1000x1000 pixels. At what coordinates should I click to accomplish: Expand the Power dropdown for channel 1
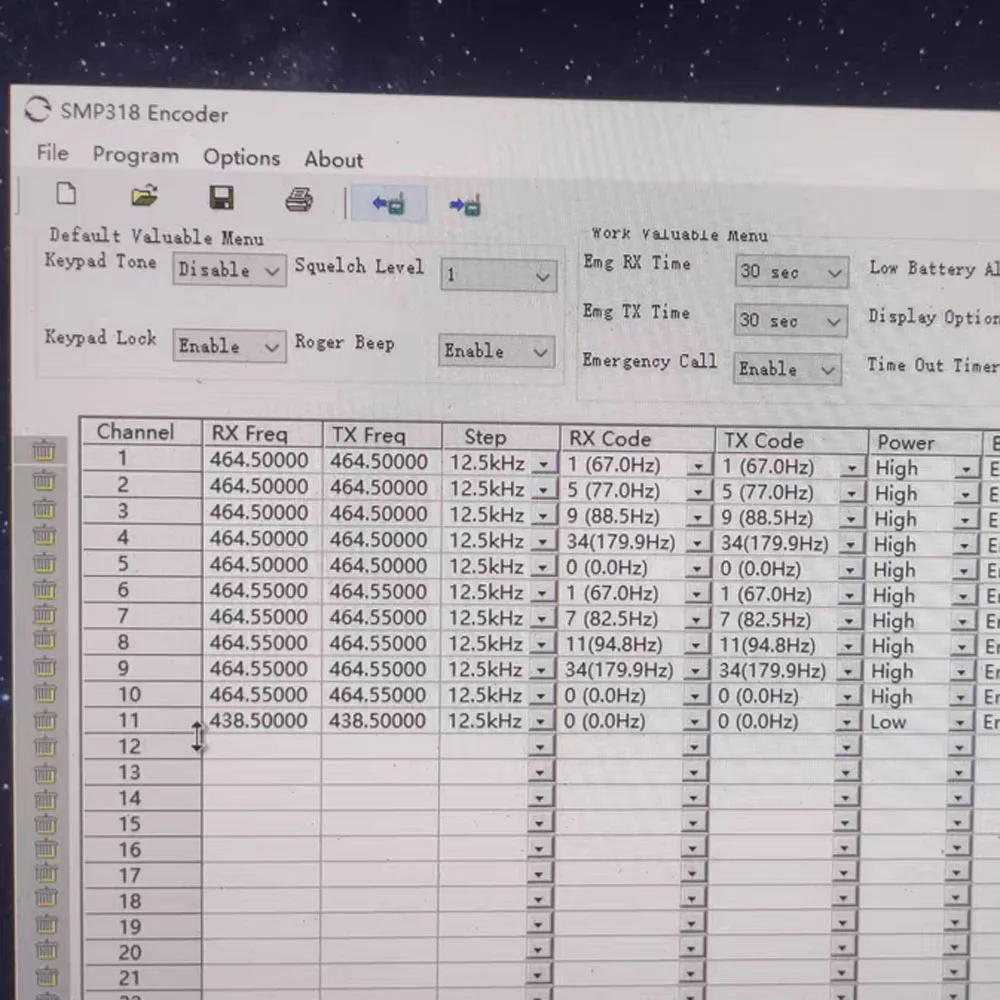[967, 469]
